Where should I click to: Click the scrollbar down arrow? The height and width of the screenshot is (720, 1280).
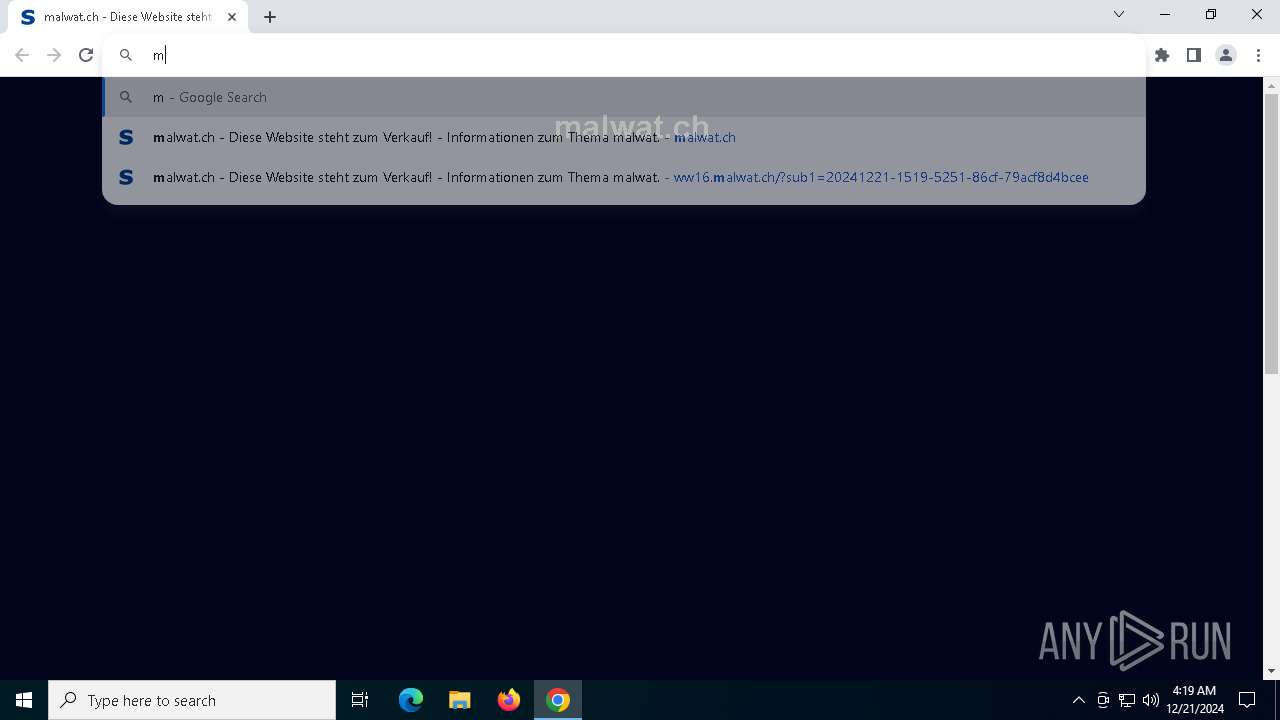coord(1271,671)
